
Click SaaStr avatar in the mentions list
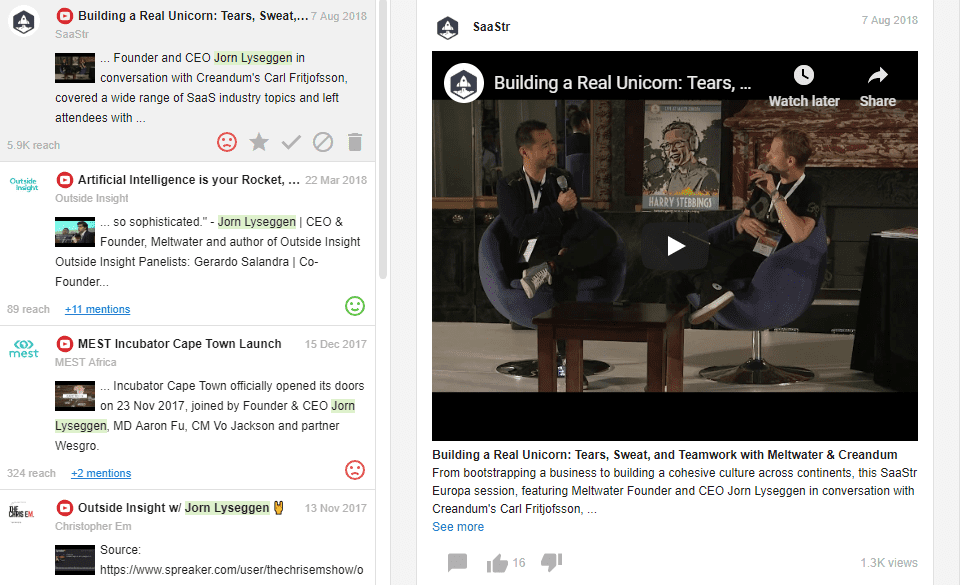coord(24,21)
